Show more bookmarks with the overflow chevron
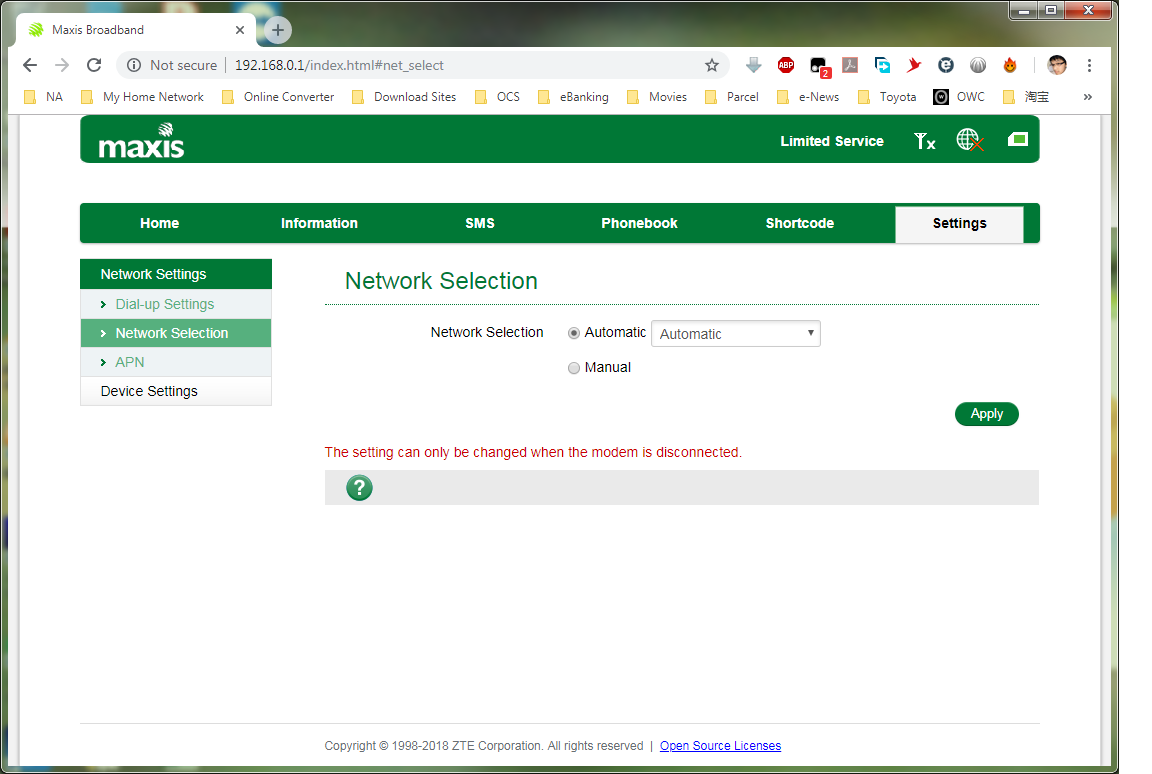Image resolution: width=1152 pixels, height=774 pixels. pyautogui.click(x=1087, y=97)
